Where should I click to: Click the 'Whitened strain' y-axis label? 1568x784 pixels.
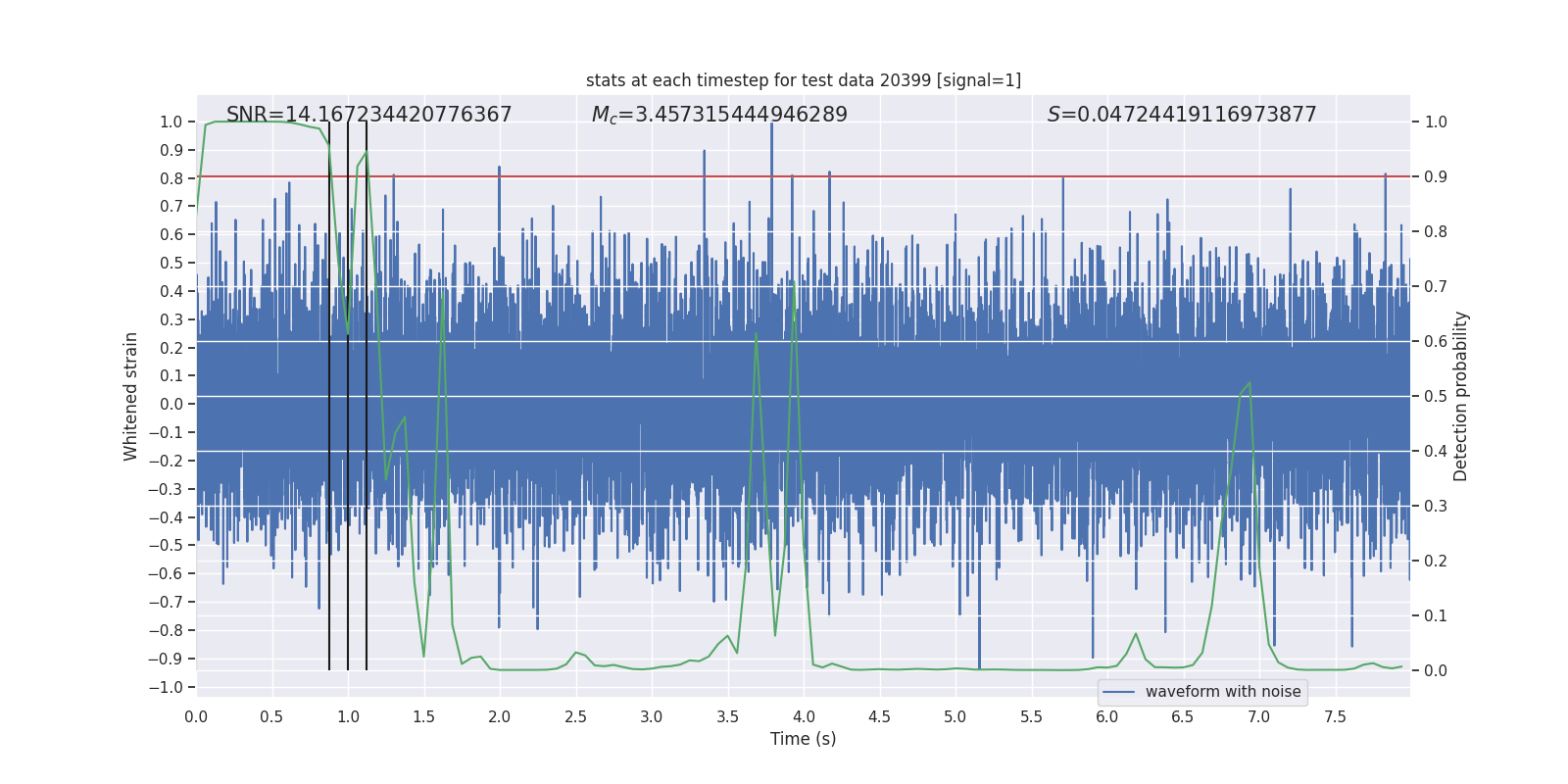pos(131,396)
